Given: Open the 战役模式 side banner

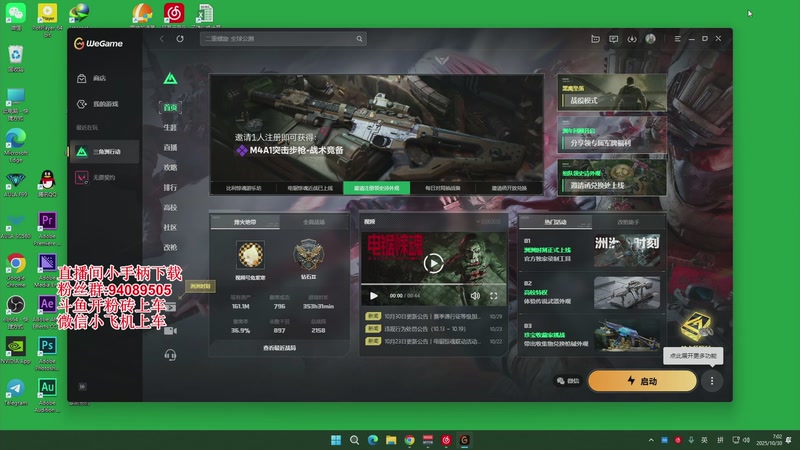Looking at the screenshot, I should point(612,93).
